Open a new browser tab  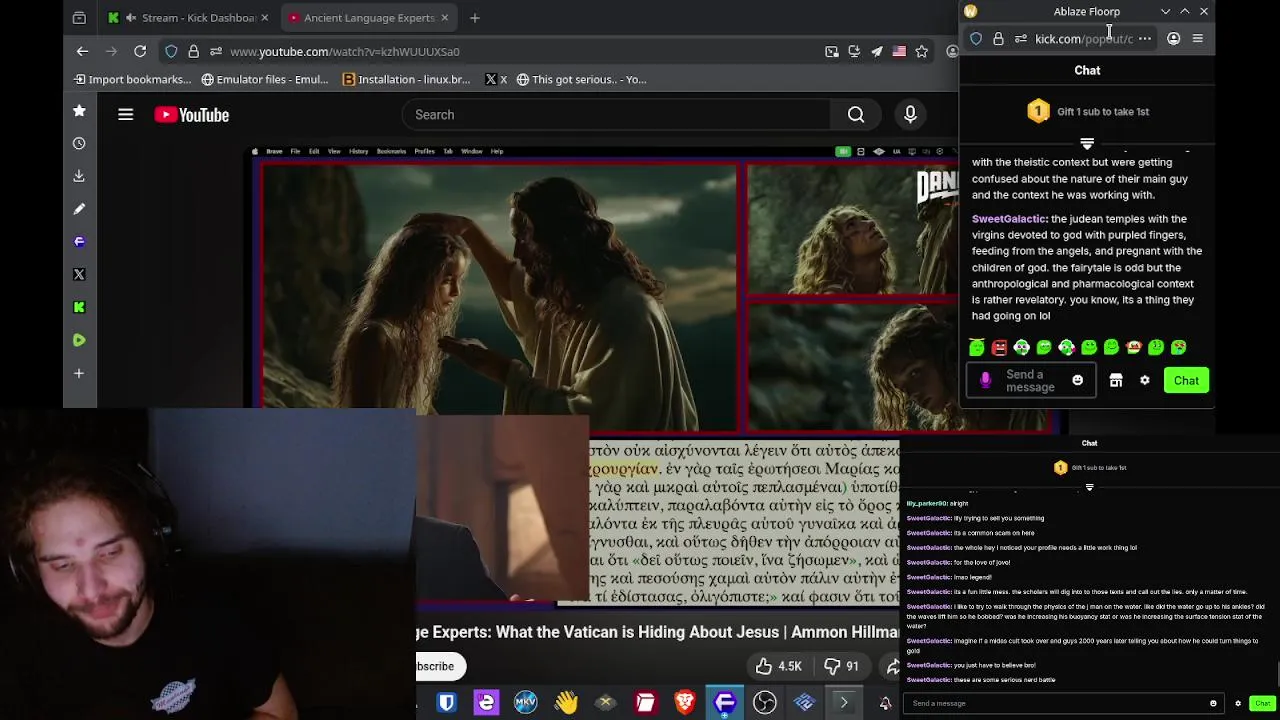(x=475, y=17)
